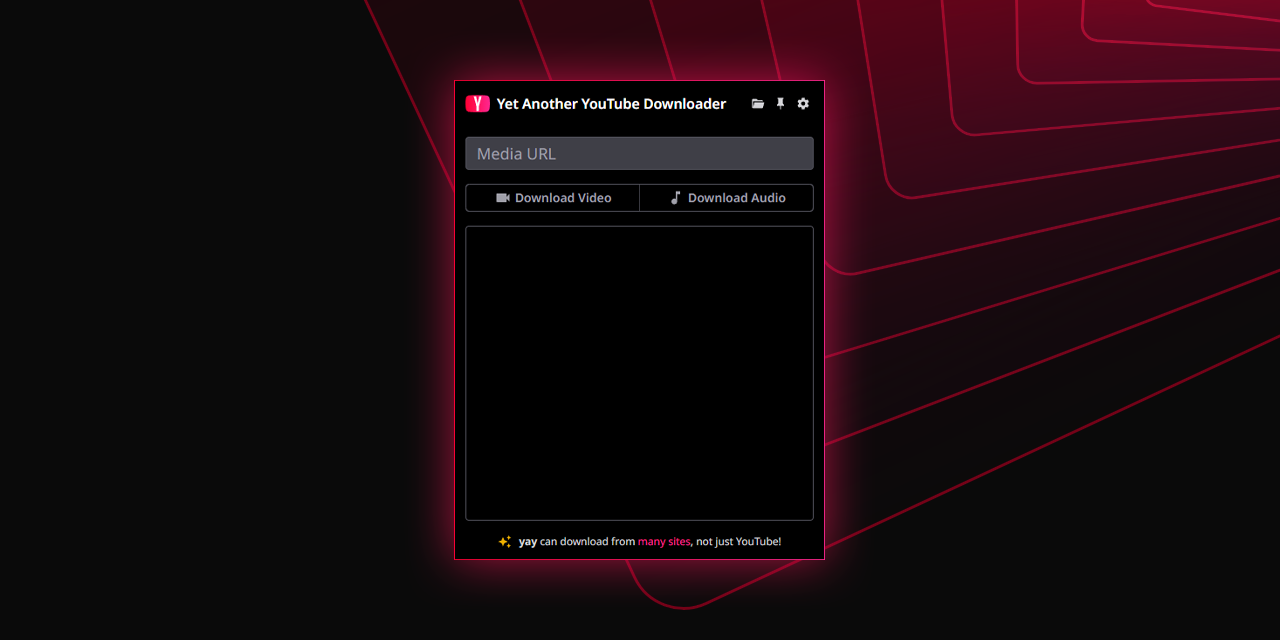Open settings via the gear control

point(803,103)
